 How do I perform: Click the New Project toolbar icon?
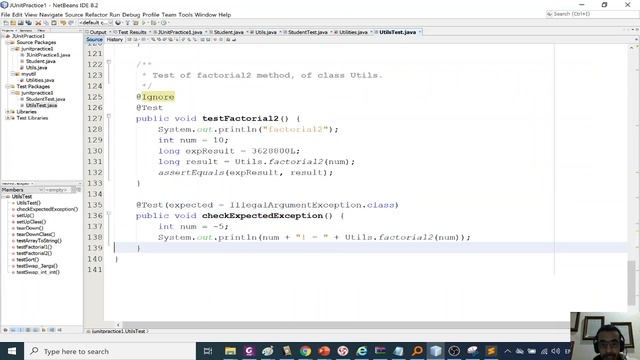click(x=13, y=23)
